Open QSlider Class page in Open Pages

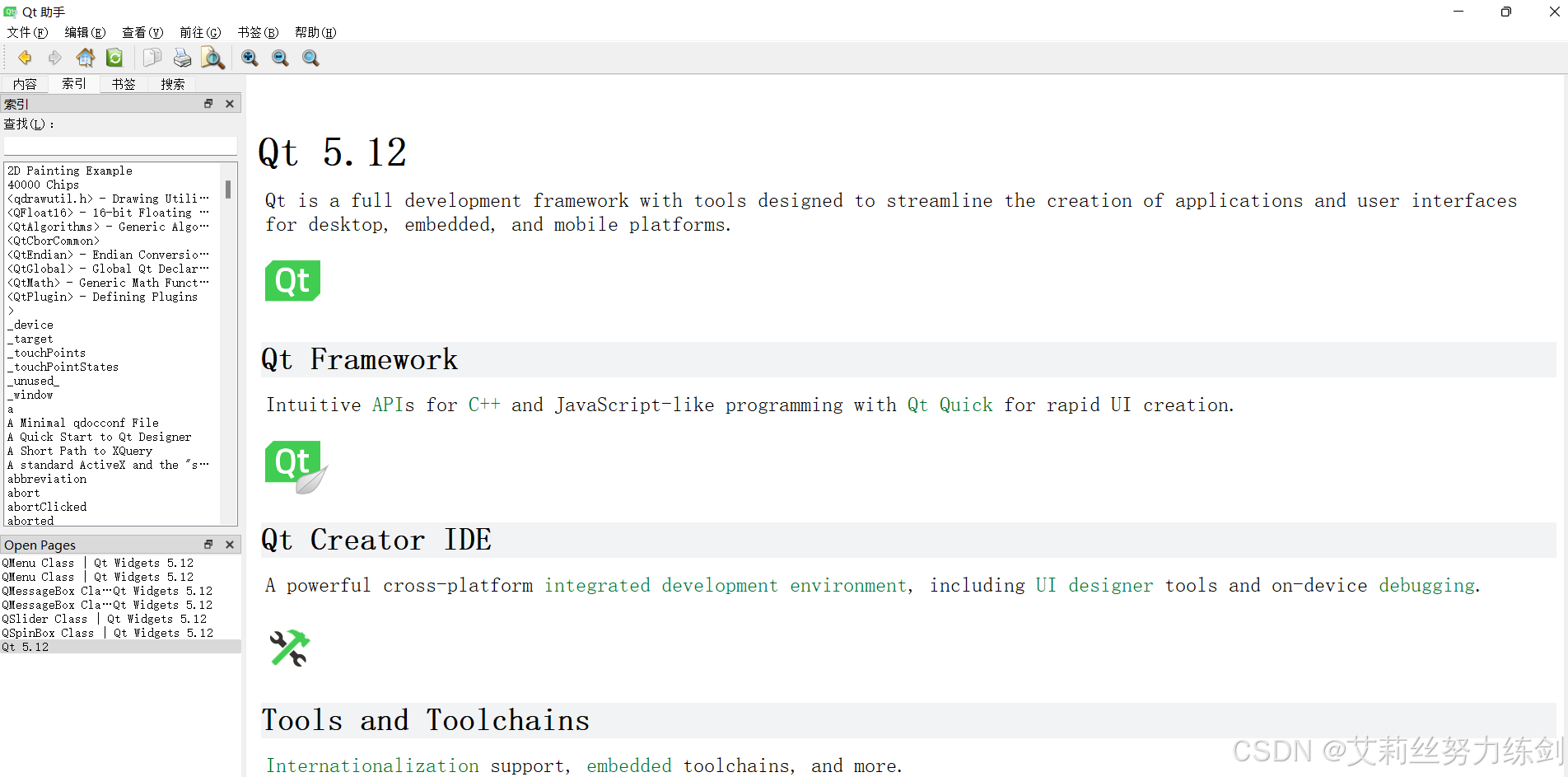(105, 619)
